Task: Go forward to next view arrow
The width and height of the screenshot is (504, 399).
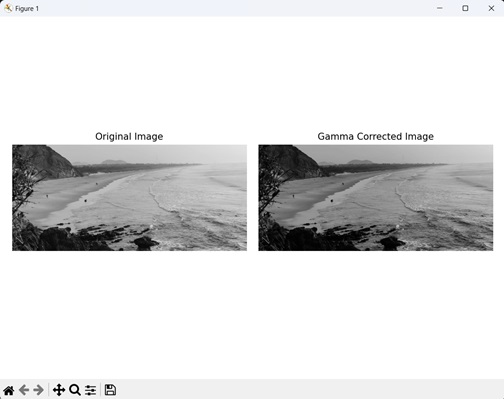Action: pyautogui.click(x=39, y=390)
